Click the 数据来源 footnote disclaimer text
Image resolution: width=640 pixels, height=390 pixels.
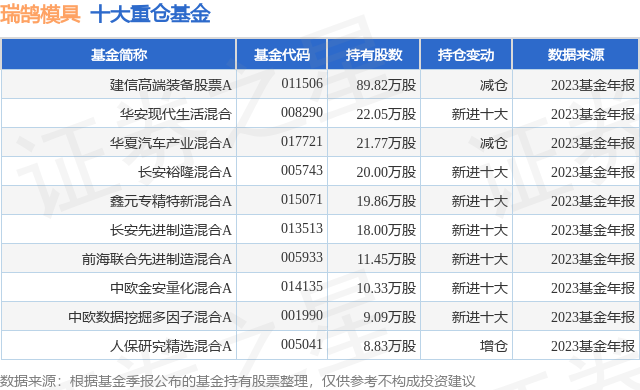pyautogui.click(x=238, y=381)
